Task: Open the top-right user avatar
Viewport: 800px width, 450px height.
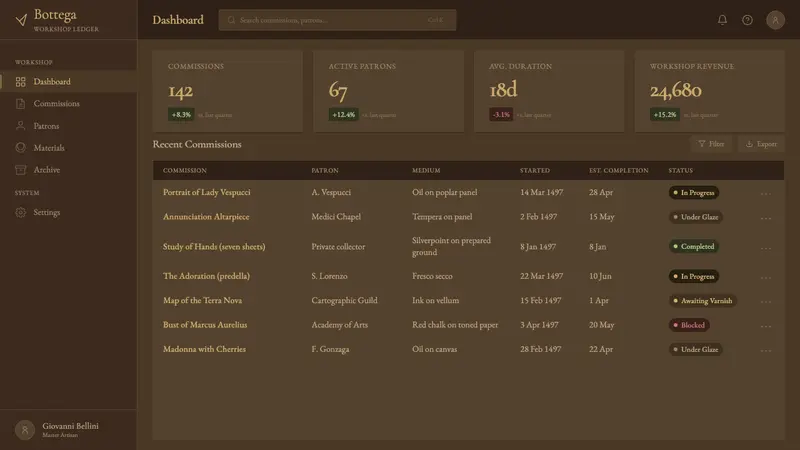Action: [x=775, y=20]
